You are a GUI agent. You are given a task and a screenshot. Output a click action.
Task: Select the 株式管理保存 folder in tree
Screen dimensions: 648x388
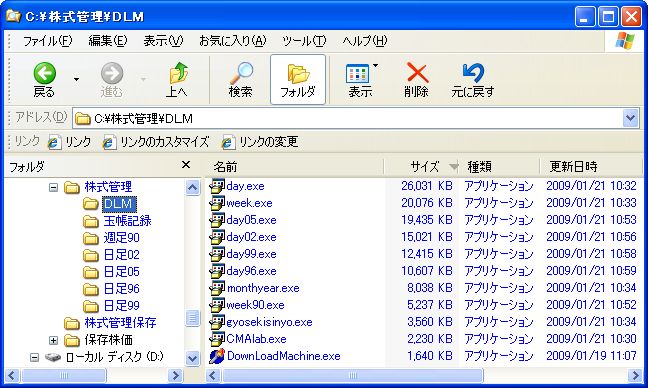[x=120, y=322]
